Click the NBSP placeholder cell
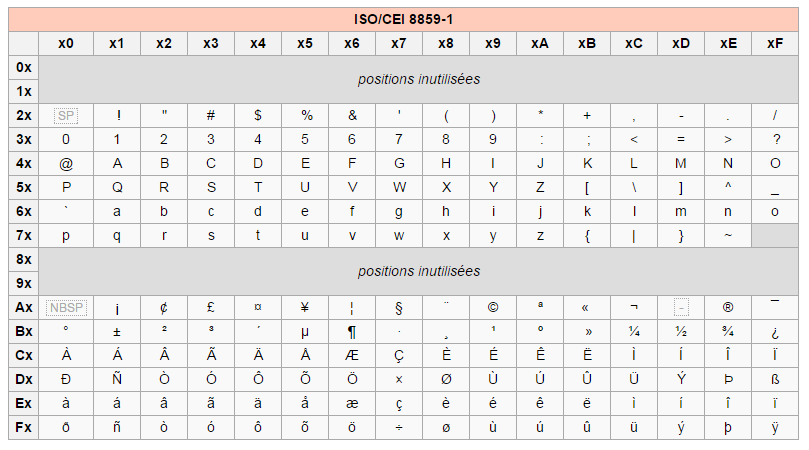 point(66,308)
